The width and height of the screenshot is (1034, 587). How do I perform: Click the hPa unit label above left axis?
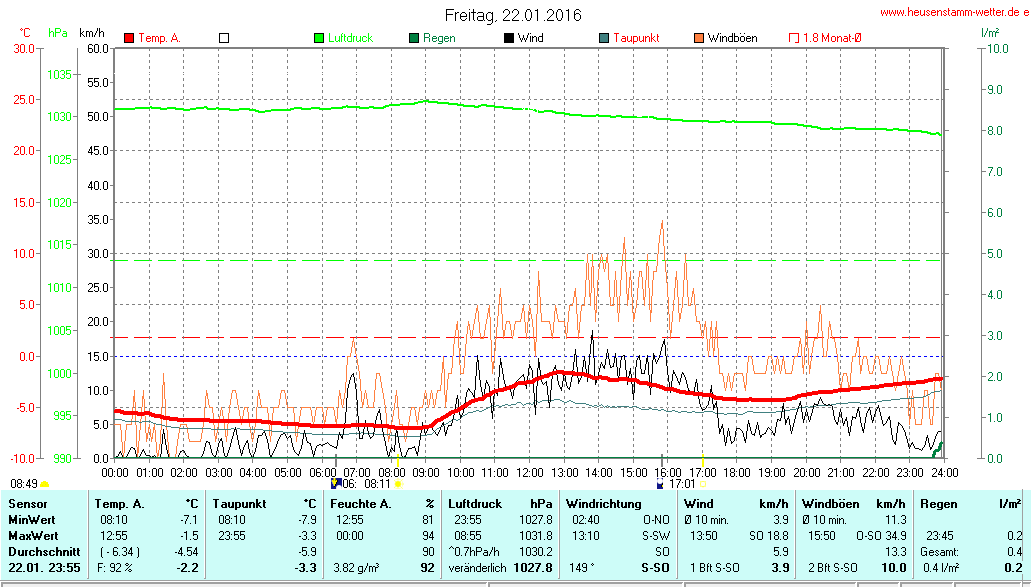[58, 33]
